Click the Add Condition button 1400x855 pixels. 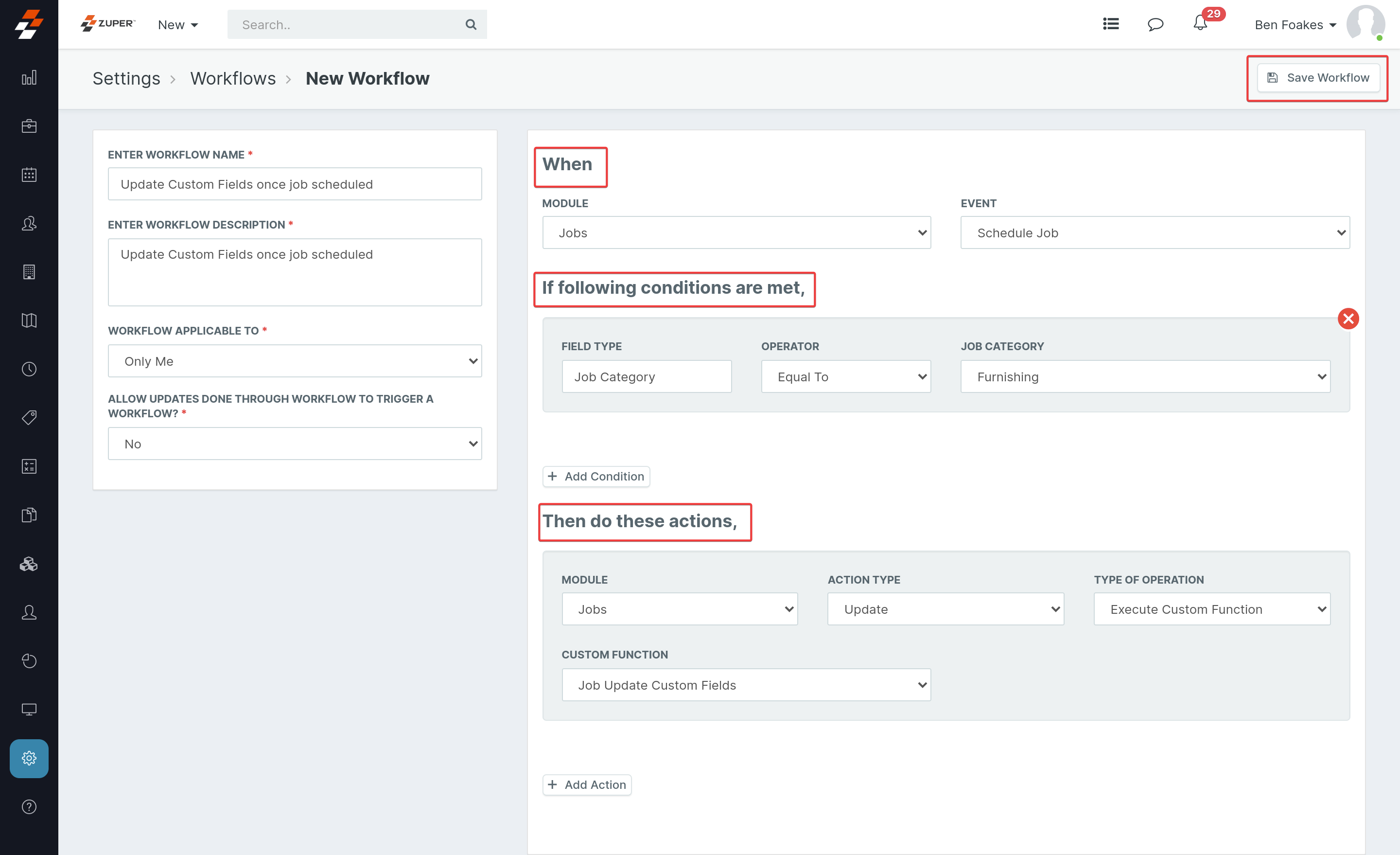(x=596, y=477)
